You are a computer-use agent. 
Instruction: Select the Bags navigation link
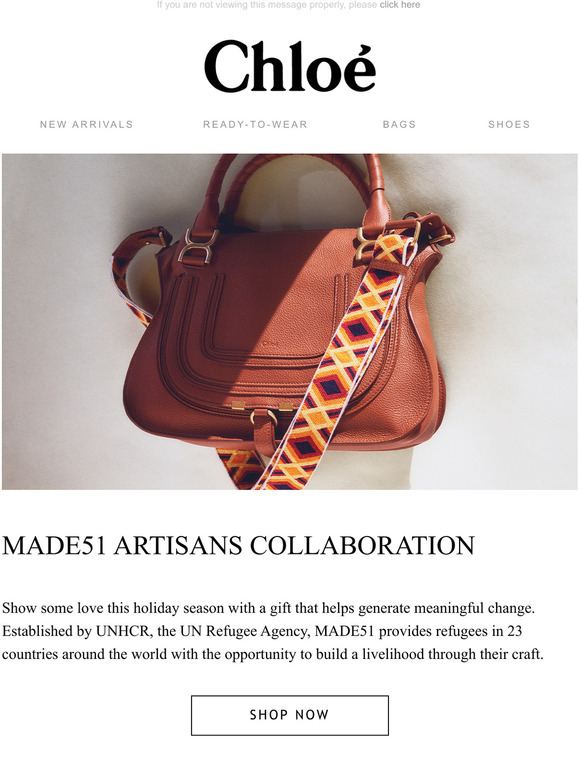[399, 124]
